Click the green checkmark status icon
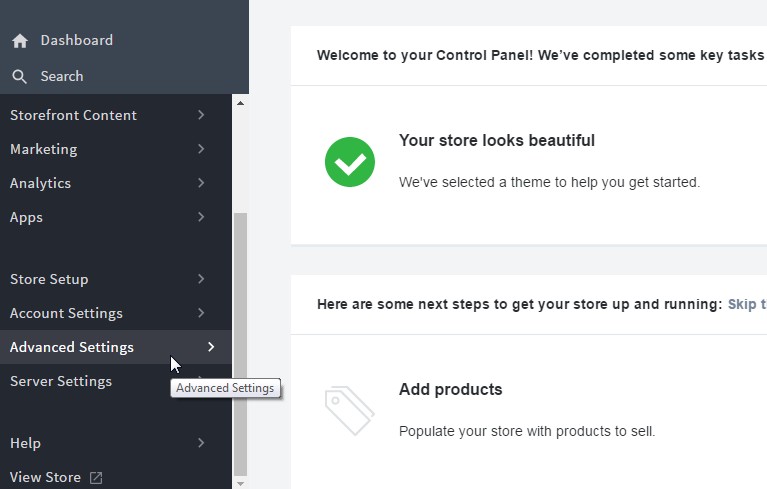 (349, 161)
